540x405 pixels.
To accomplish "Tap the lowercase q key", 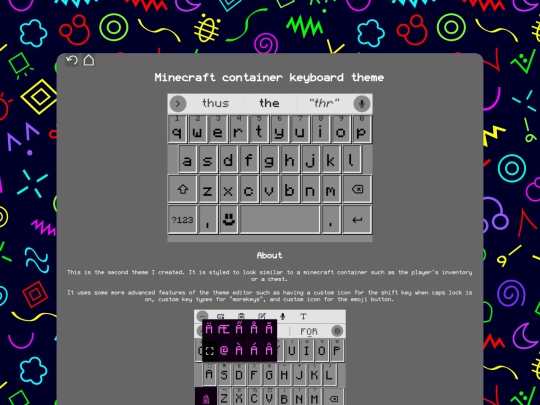I will pyautogui.click(x=177, y=129).
